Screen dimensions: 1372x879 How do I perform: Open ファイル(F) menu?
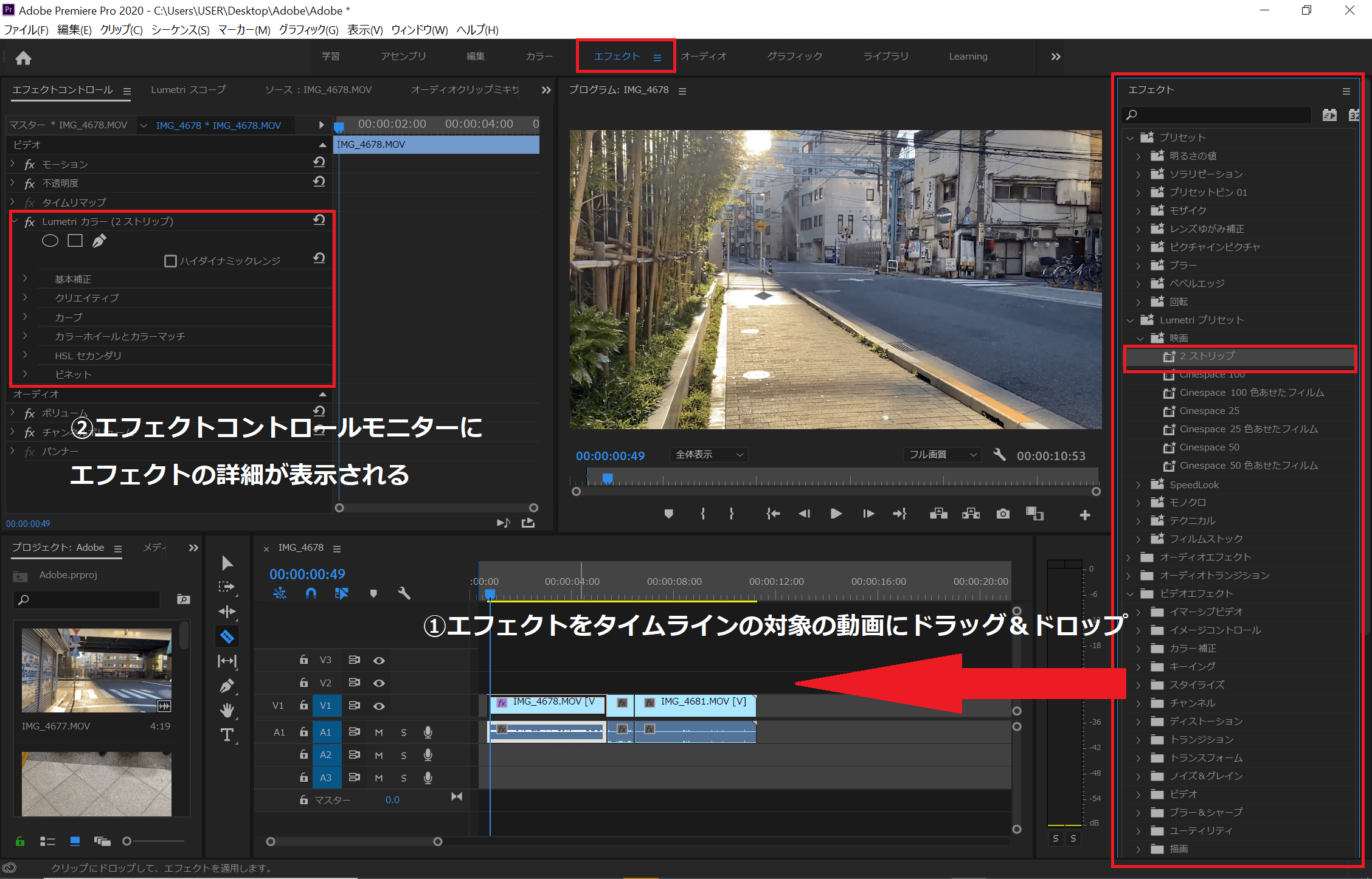point(26,30)
